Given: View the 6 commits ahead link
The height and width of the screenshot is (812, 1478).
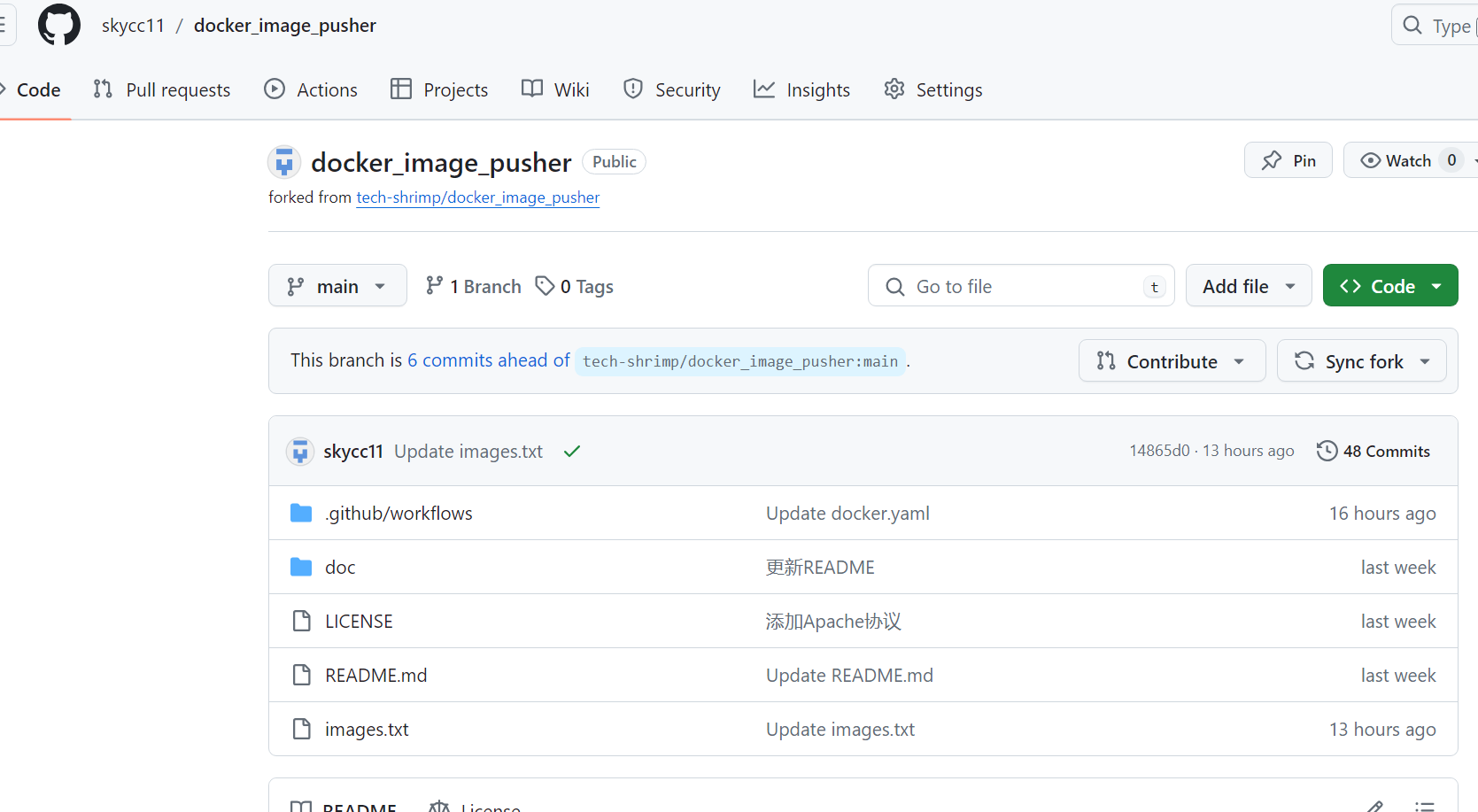Looking at the screenshot, I should (x=489, y=360).
